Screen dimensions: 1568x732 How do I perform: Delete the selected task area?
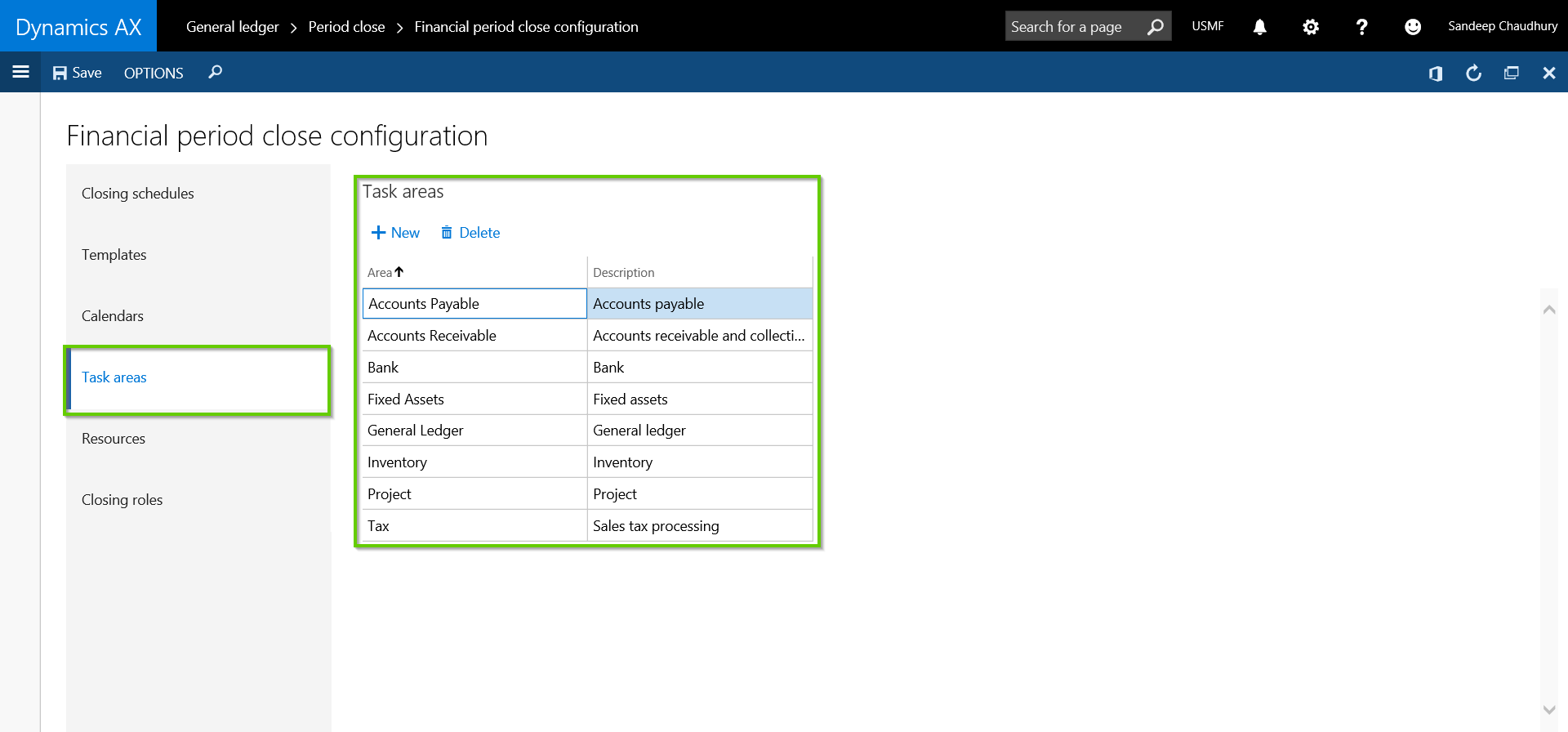(470, 233)
